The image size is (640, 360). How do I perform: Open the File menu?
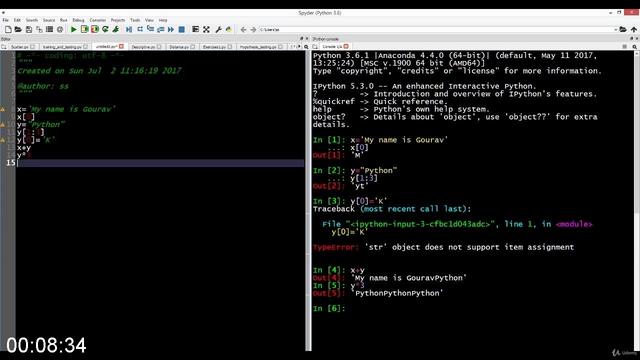[5, 20]
